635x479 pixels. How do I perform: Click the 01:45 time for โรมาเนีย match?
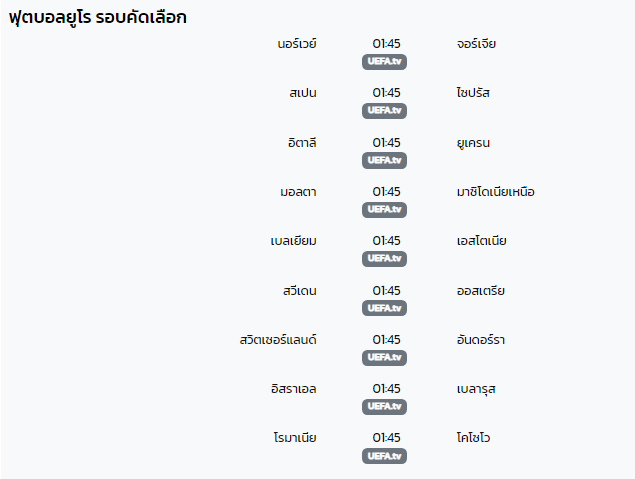(386, 438)
